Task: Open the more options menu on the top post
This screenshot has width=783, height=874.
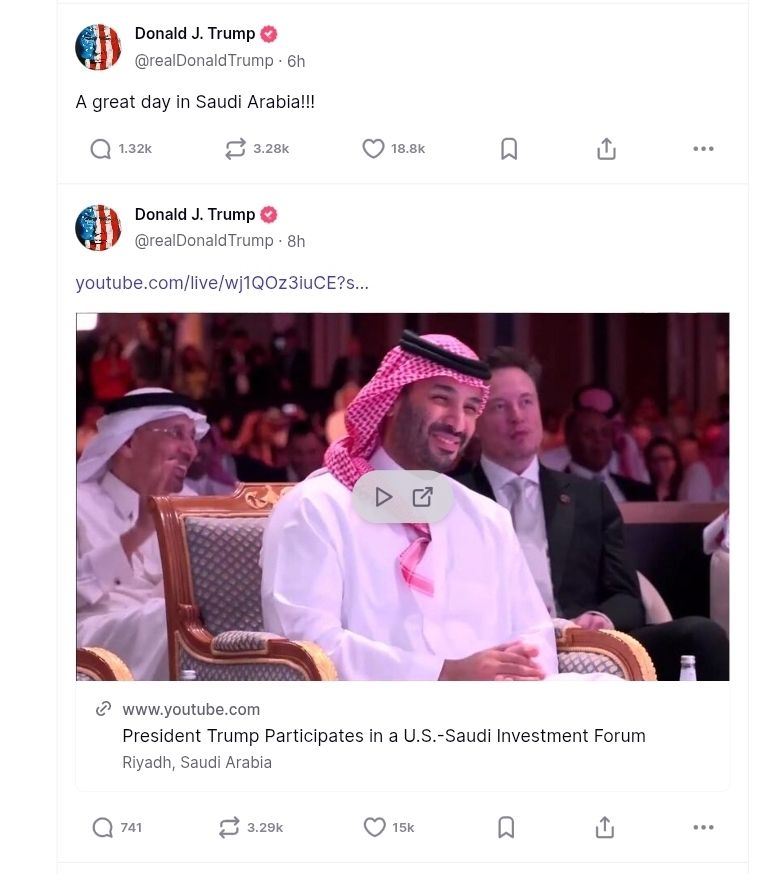Action: [x=704, y=148]
